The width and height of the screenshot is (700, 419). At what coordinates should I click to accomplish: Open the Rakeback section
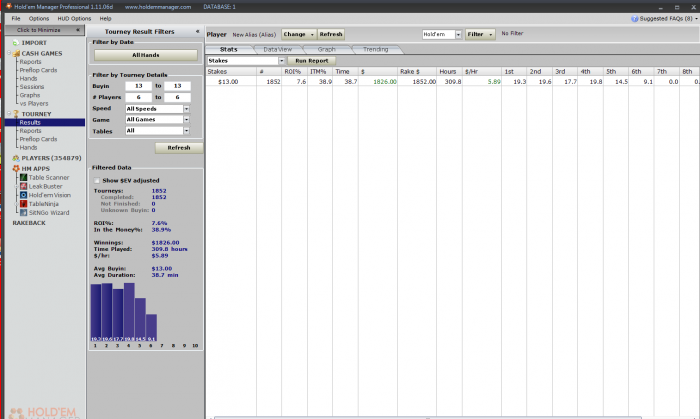29,223
